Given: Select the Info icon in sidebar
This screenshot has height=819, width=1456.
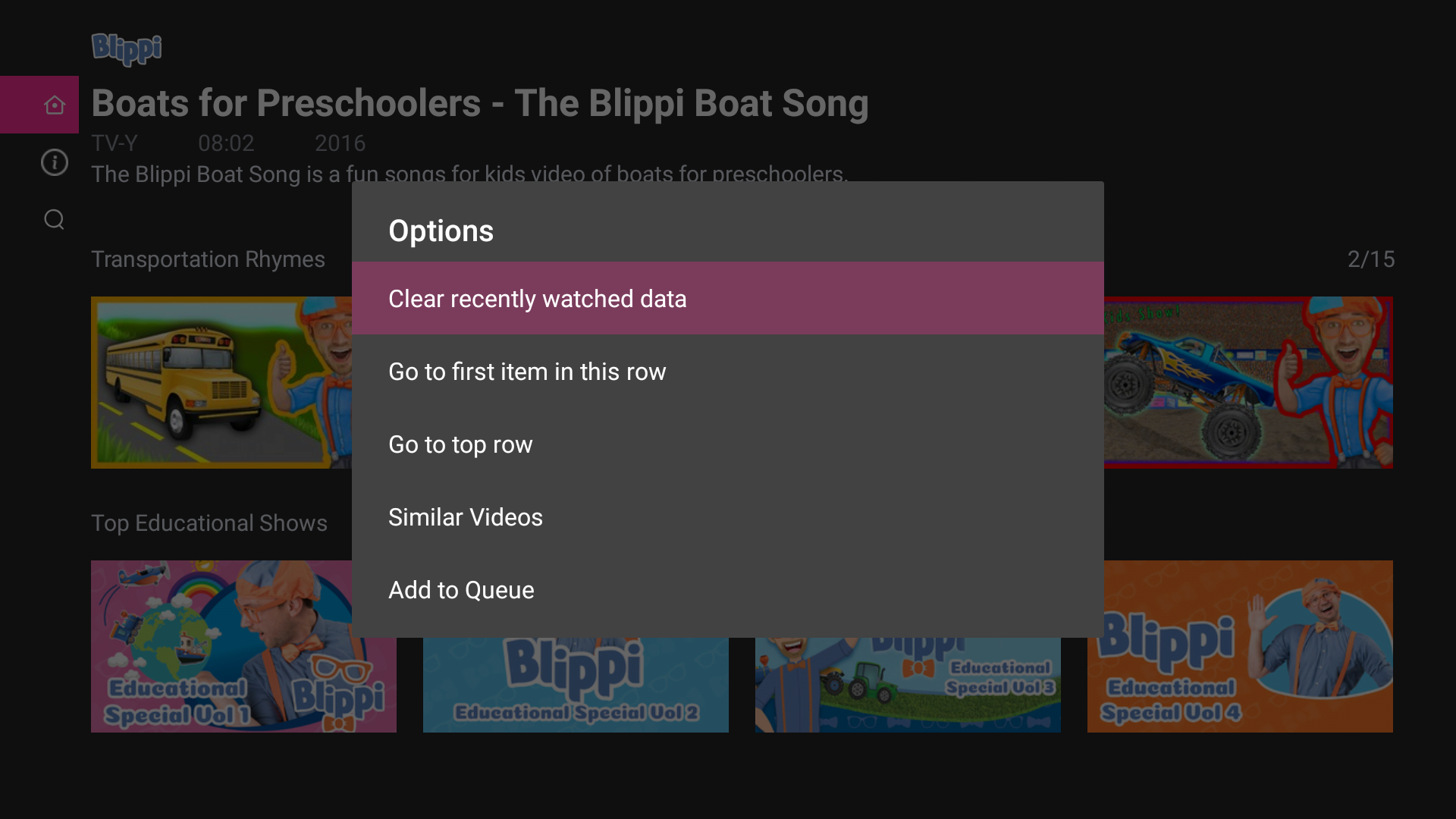Looking at the screenshot, I should 54,162.
